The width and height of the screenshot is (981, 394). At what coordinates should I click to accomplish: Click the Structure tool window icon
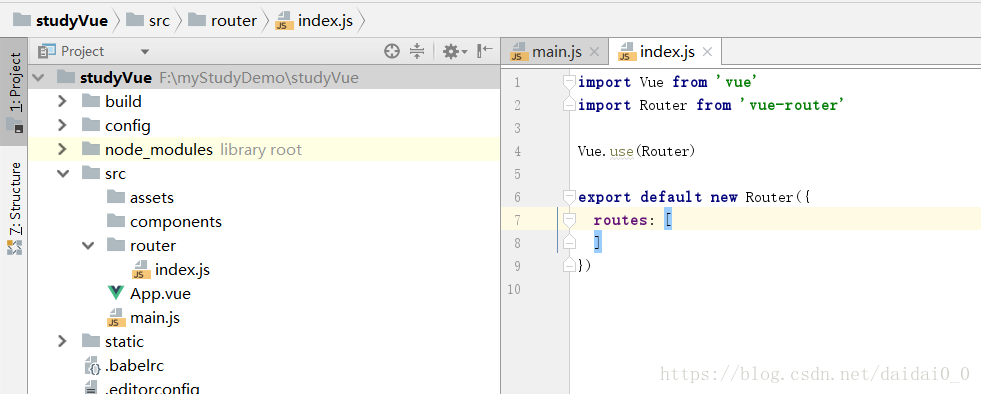(x=14, y=248)
